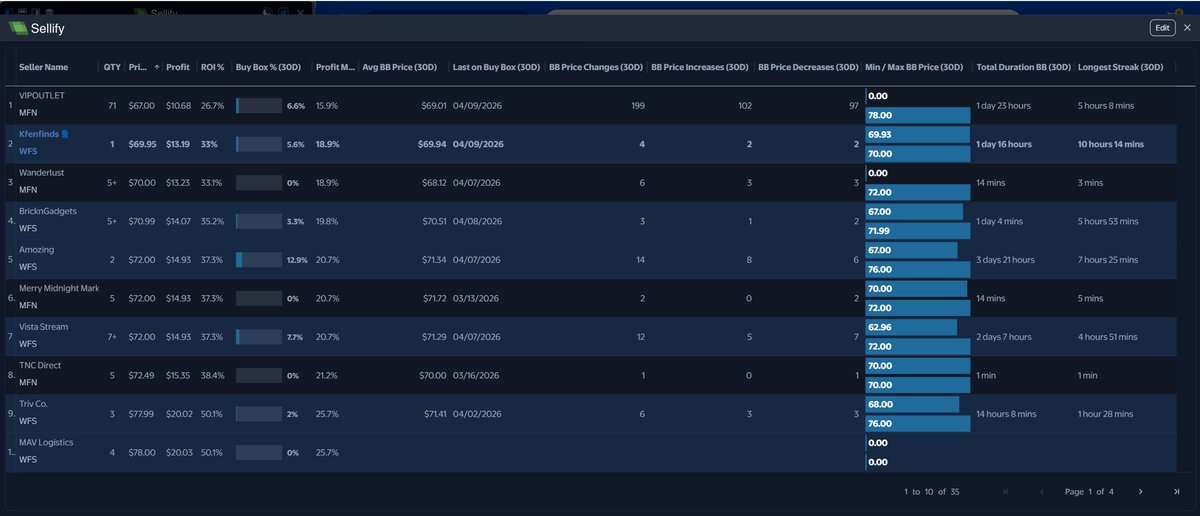
Task: Click the $20.03 profit for MAV Logistics
Action: (178, 452)
